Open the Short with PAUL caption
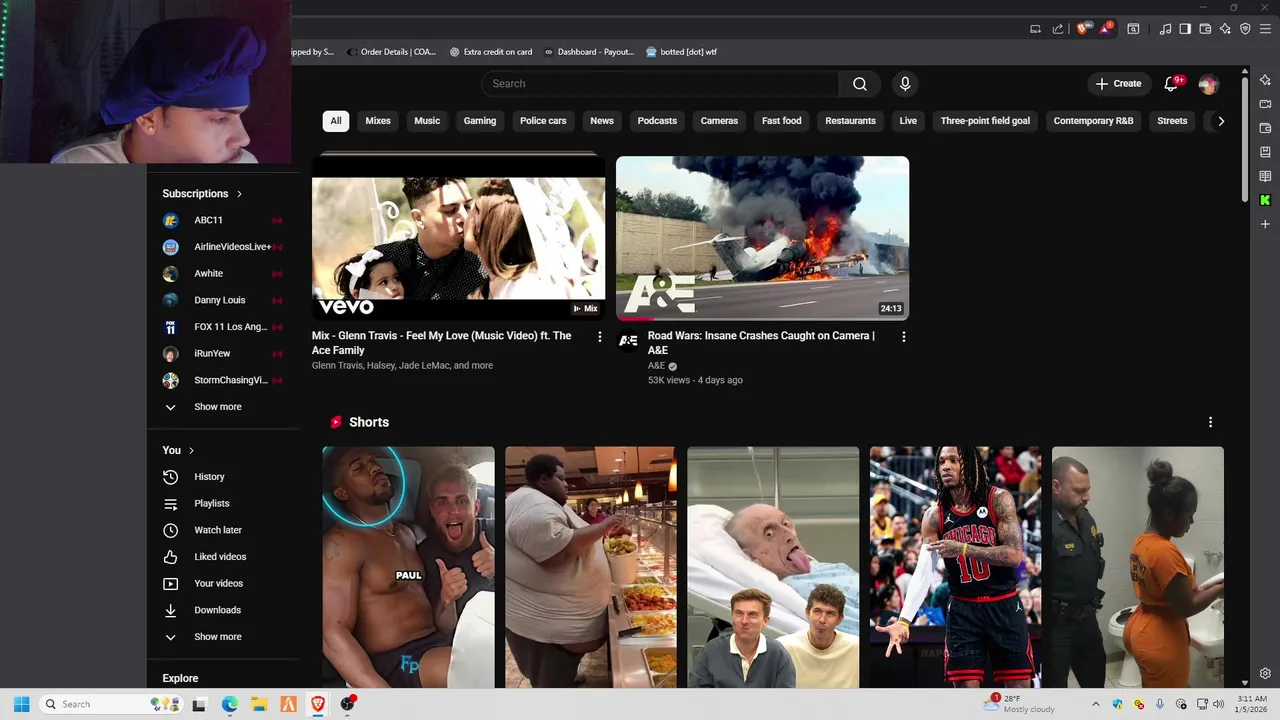The width and height of the screenshot is (1280, 720). coord(408,567)
